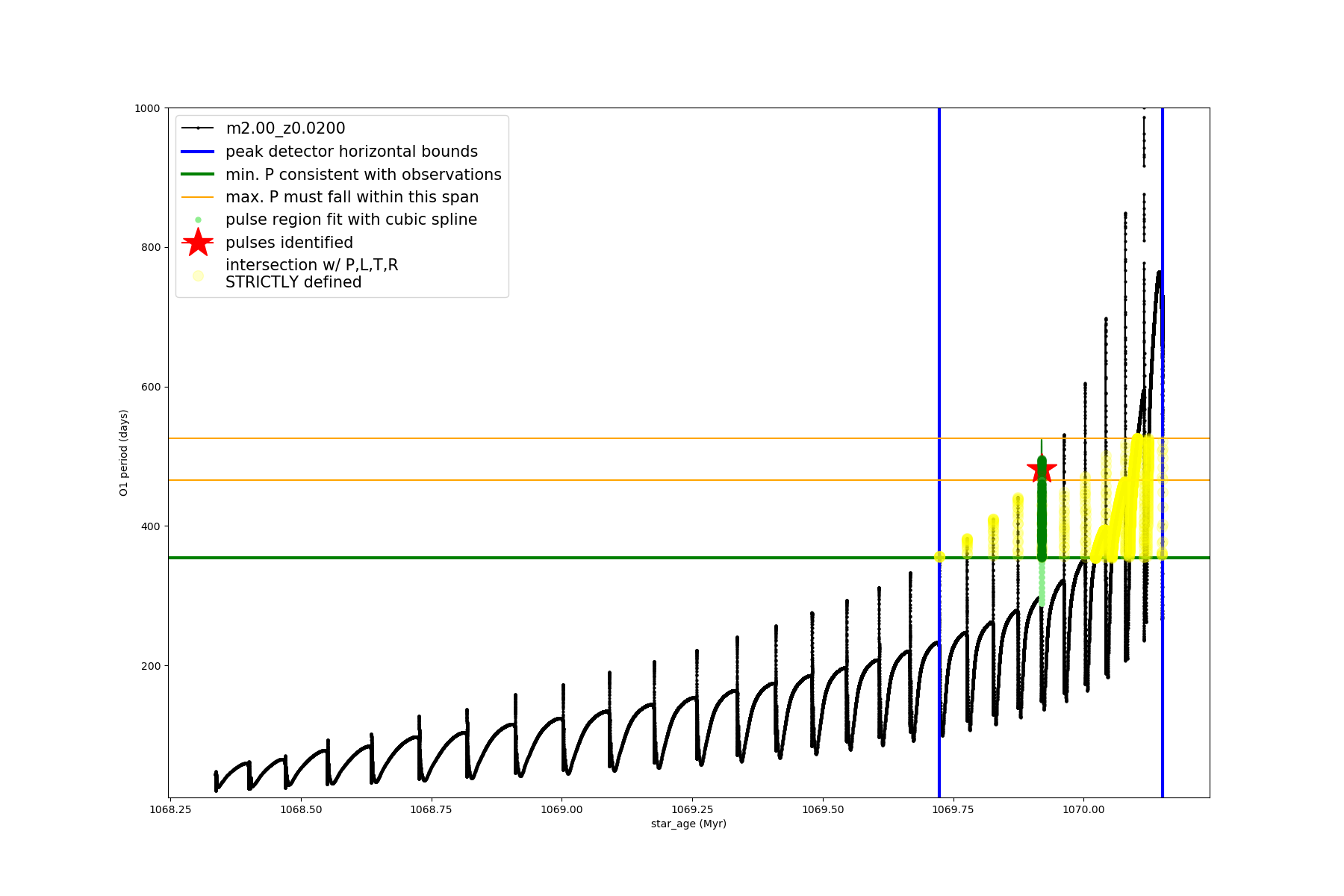Image resolution: width=1344 pixels, height=896 pixels.
Task: Select the 'm2.00_z0.0200' legend label
Action: click(285, 128)
